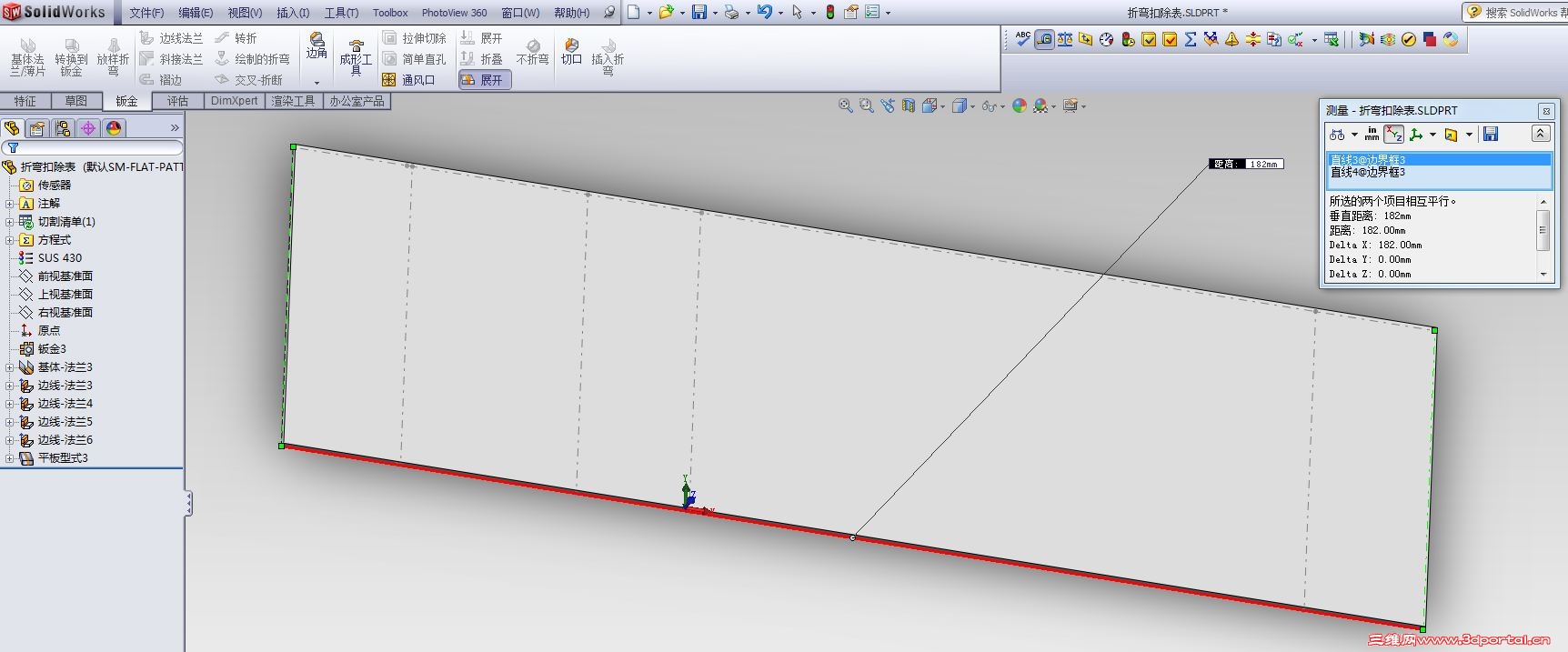Choose the 边线法兰 edge flange tool

(171, 38)
